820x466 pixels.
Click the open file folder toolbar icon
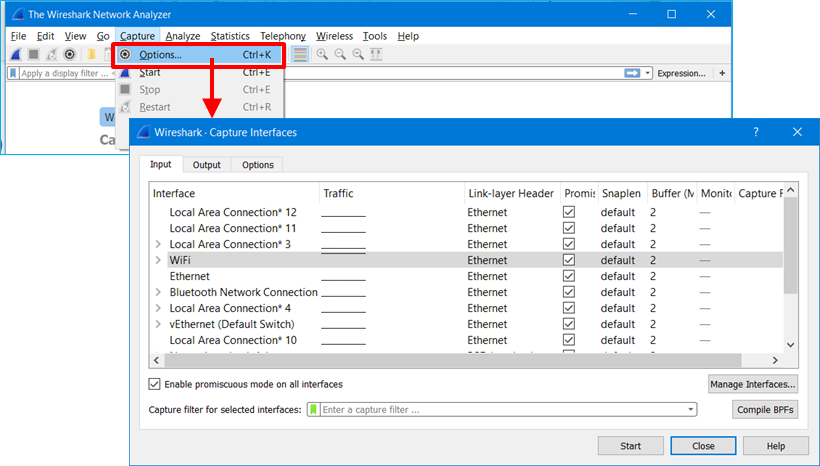pyautogui.click(x=92, y=54)
